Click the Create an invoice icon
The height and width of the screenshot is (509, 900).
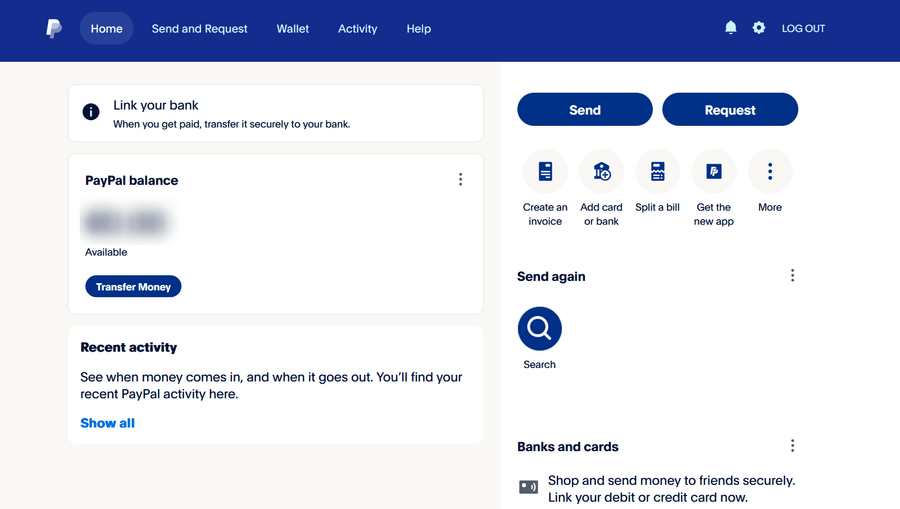(545, 171)
